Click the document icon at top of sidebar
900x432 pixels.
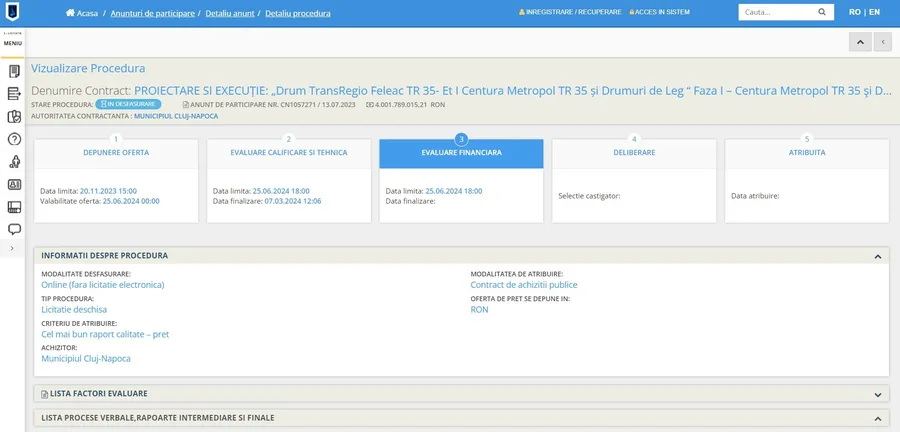pyautogui.click(x=14, y=71)
